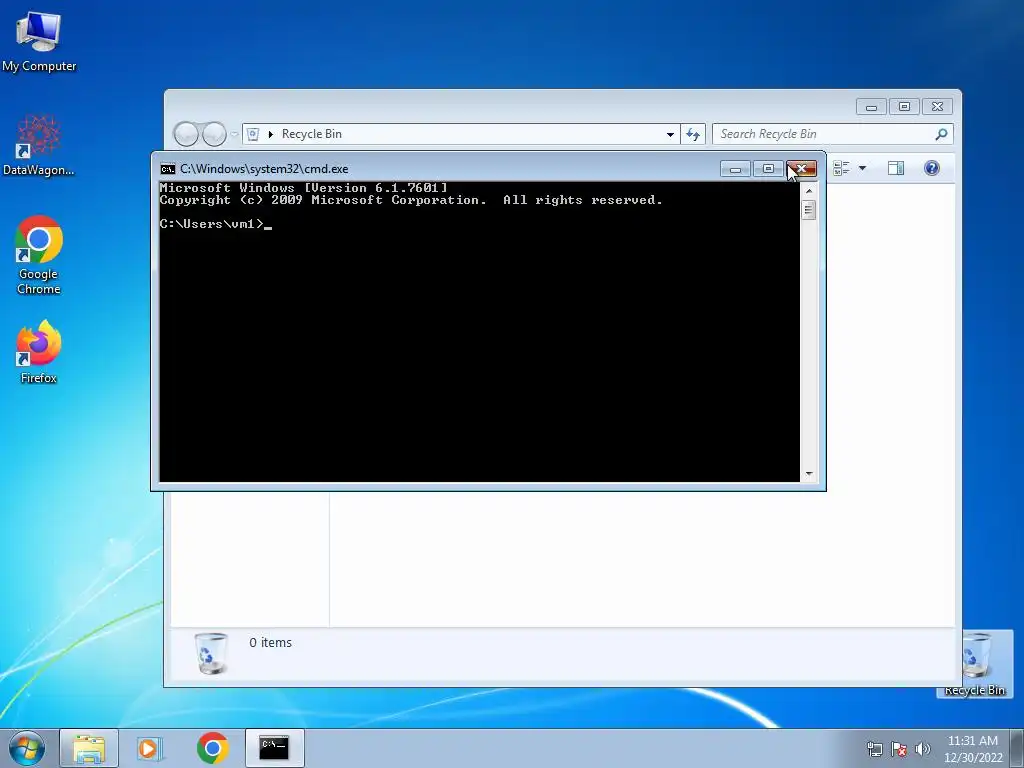1024x768 pixels.
Task: Click the Search Recycle Bin field
Action: [833, 135]
